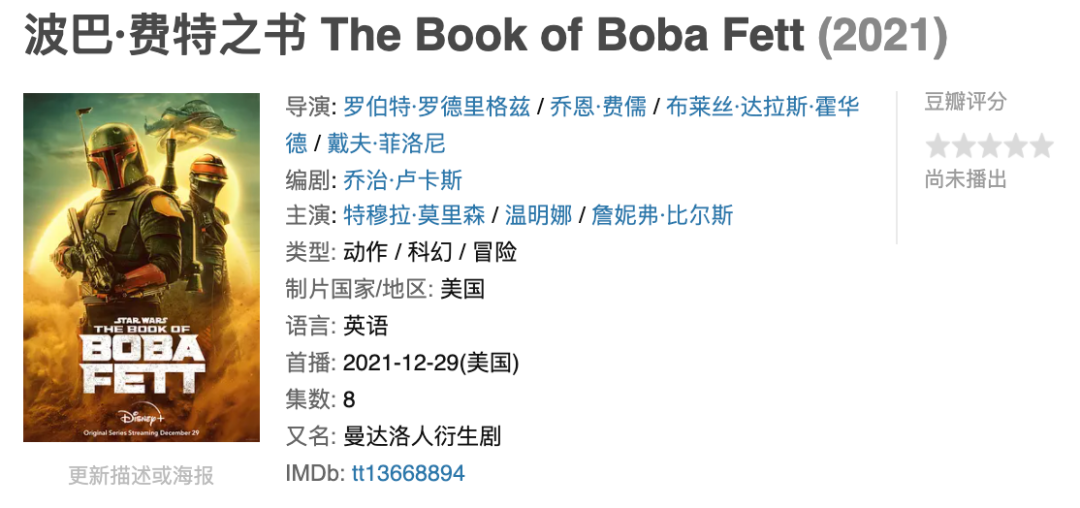Open the Boba Fett poster image

[141, 267]
